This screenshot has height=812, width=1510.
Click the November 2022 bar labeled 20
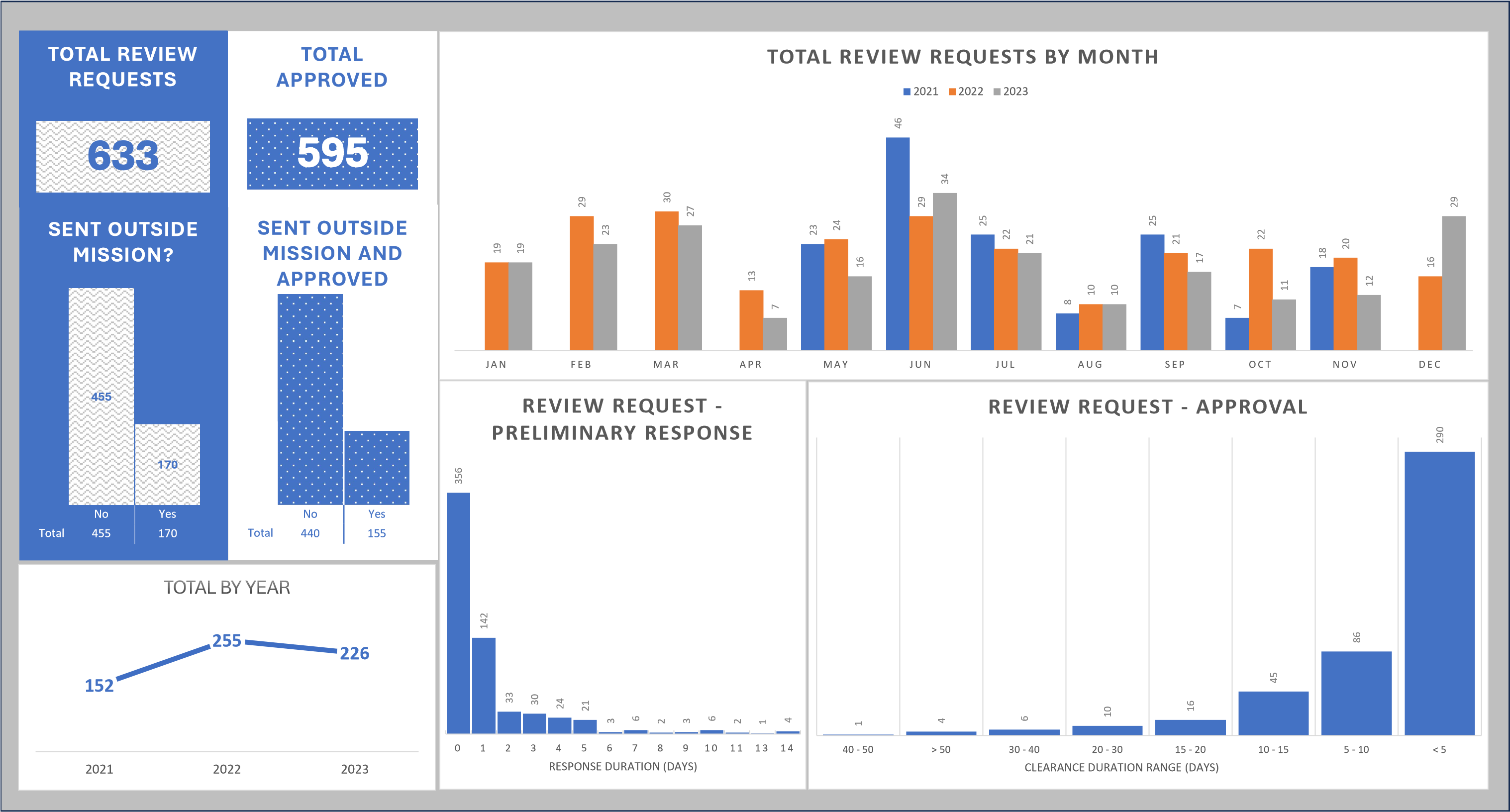(1345, 304)
